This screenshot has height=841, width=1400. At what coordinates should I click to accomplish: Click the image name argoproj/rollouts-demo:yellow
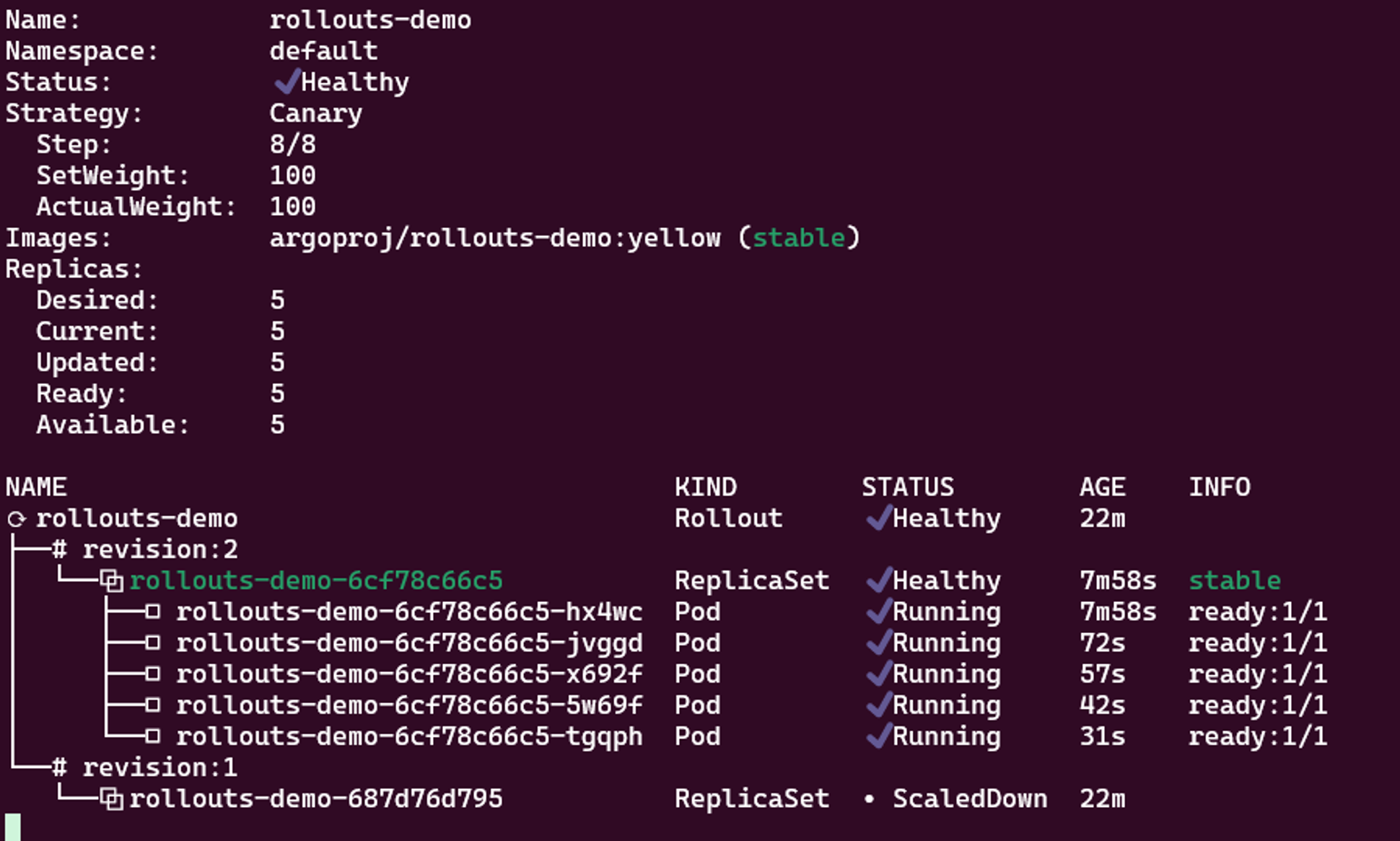click(495, 238)
